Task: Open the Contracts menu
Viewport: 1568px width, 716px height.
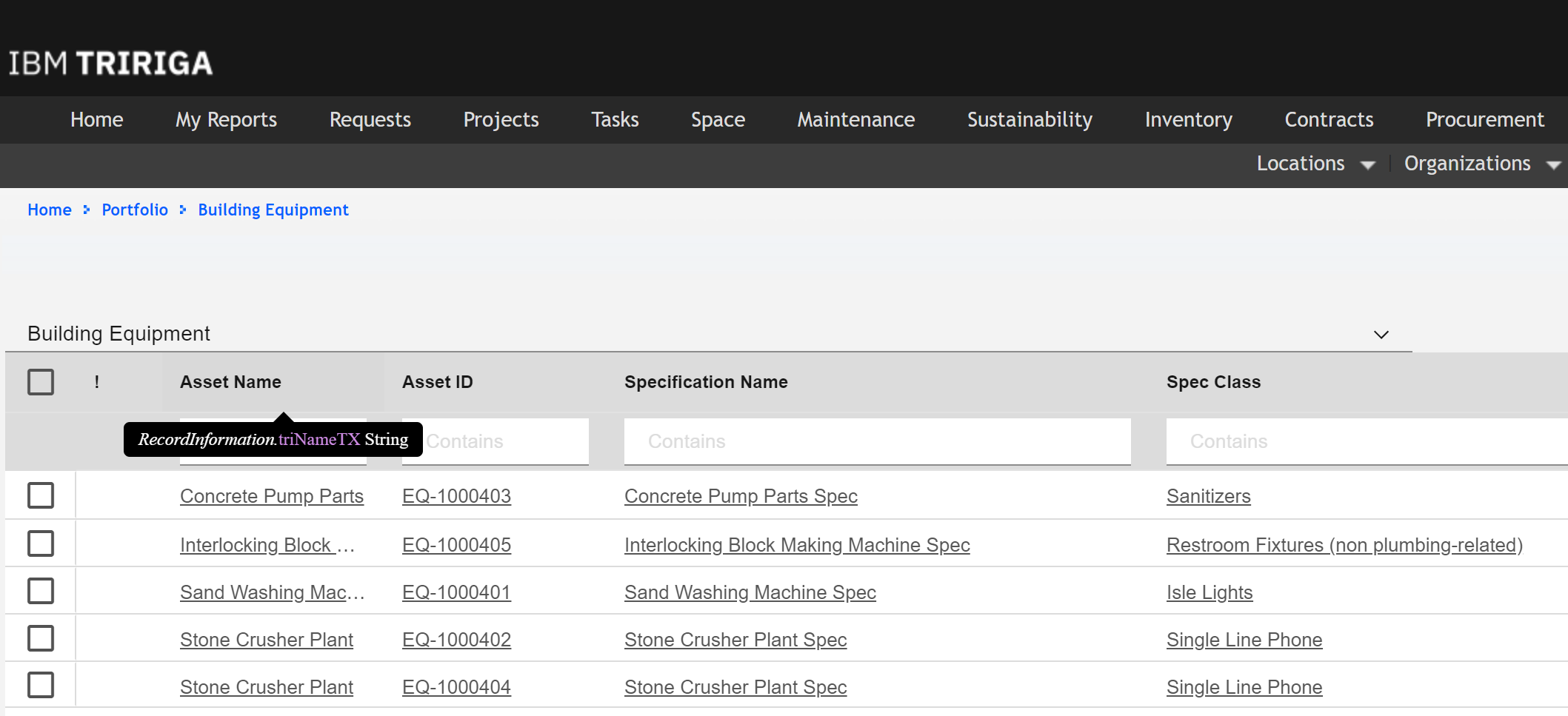Action: pos(1329,119)
